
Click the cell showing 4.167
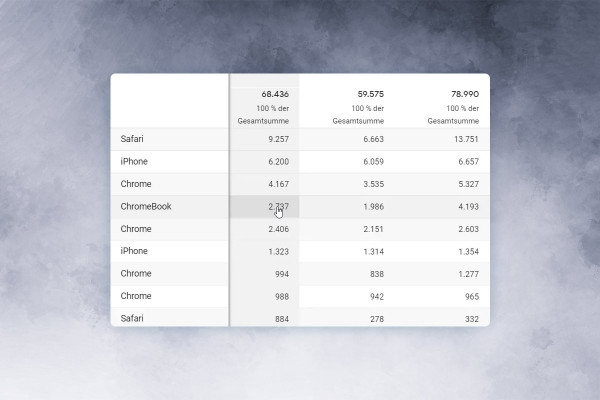pyautogui.click(x=279, y=184)
